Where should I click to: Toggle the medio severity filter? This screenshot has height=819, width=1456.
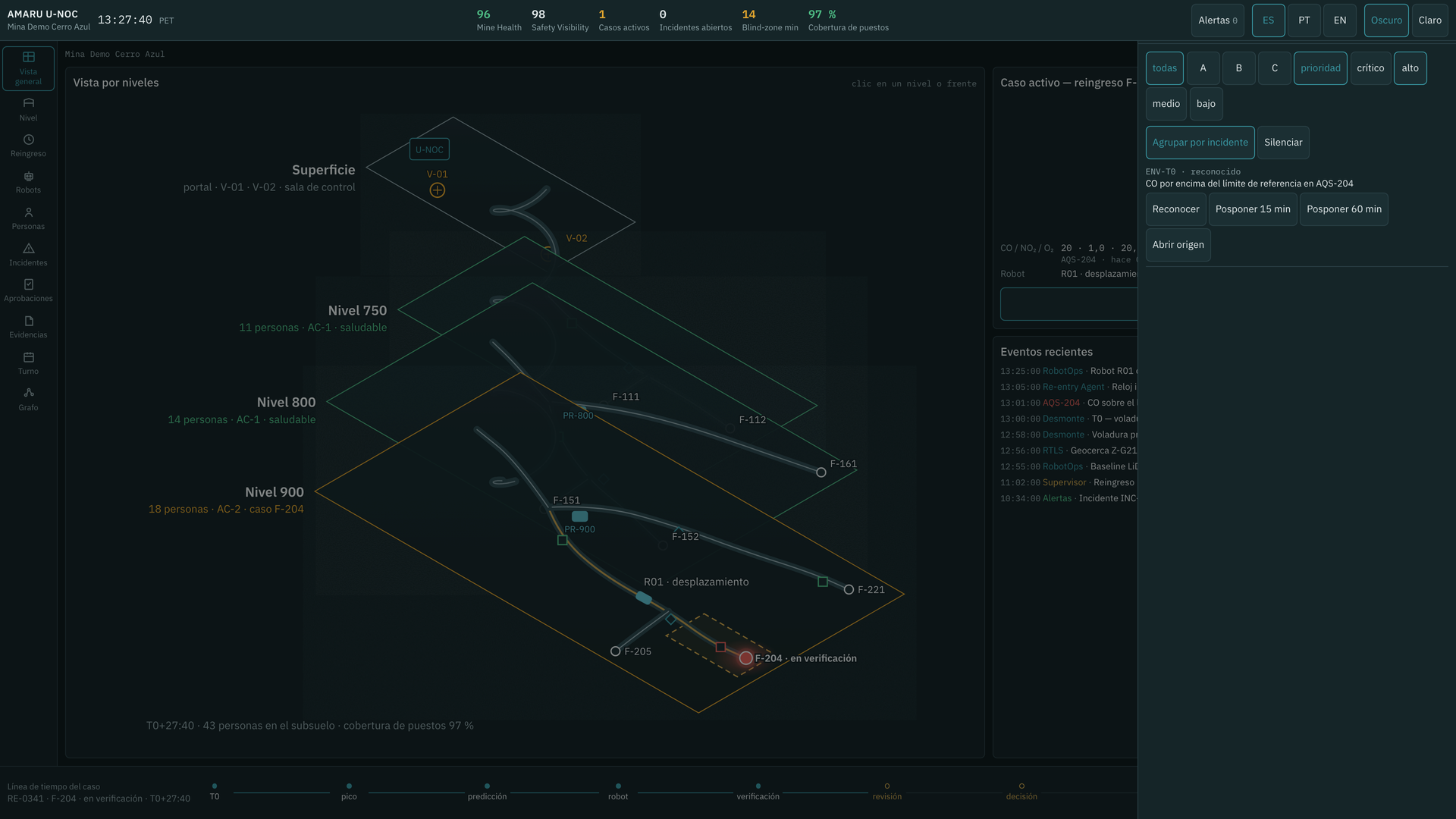(x=1166, y=104)
